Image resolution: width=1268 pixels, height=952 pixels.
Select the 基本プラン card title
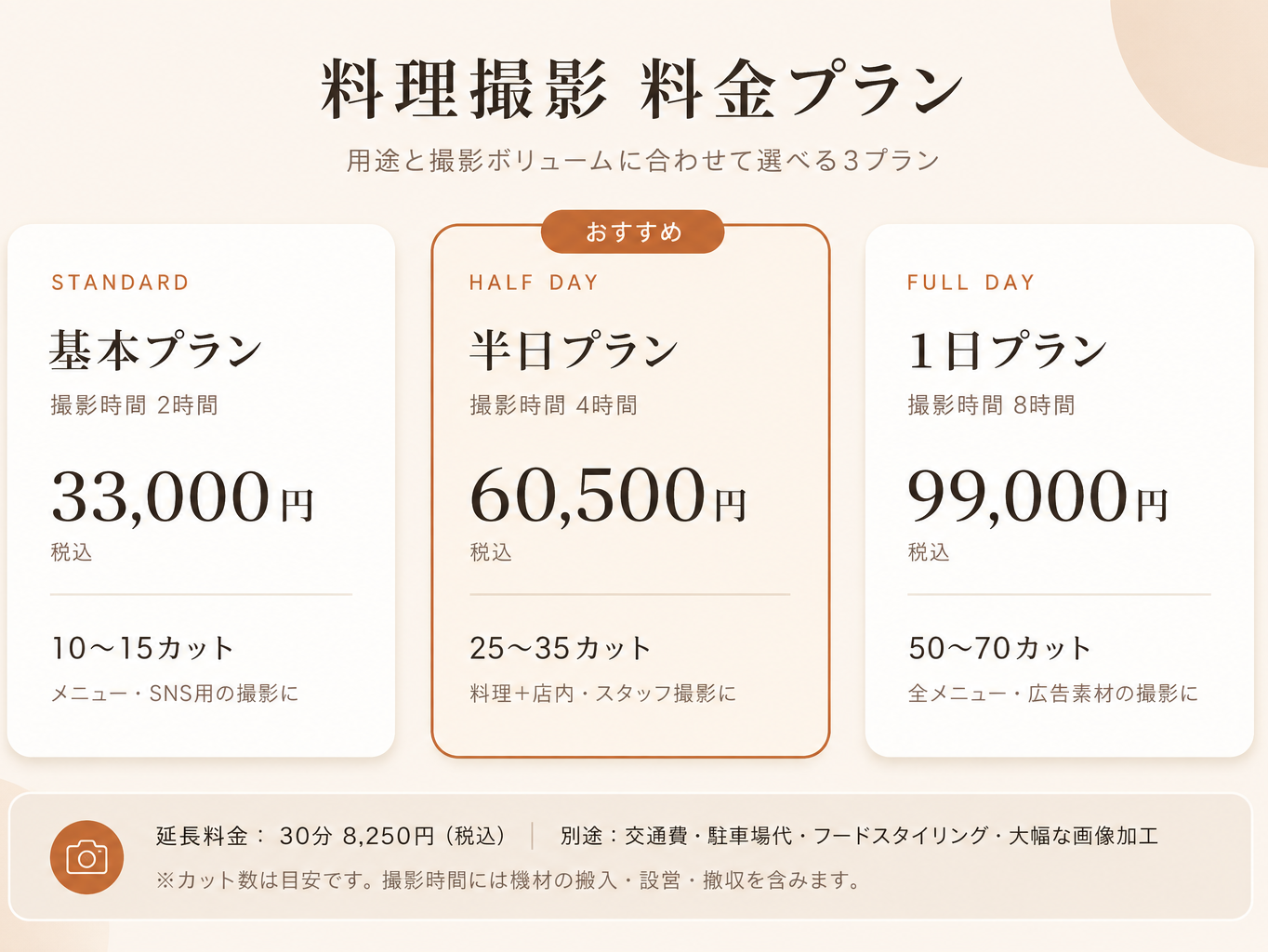[156, 350]
